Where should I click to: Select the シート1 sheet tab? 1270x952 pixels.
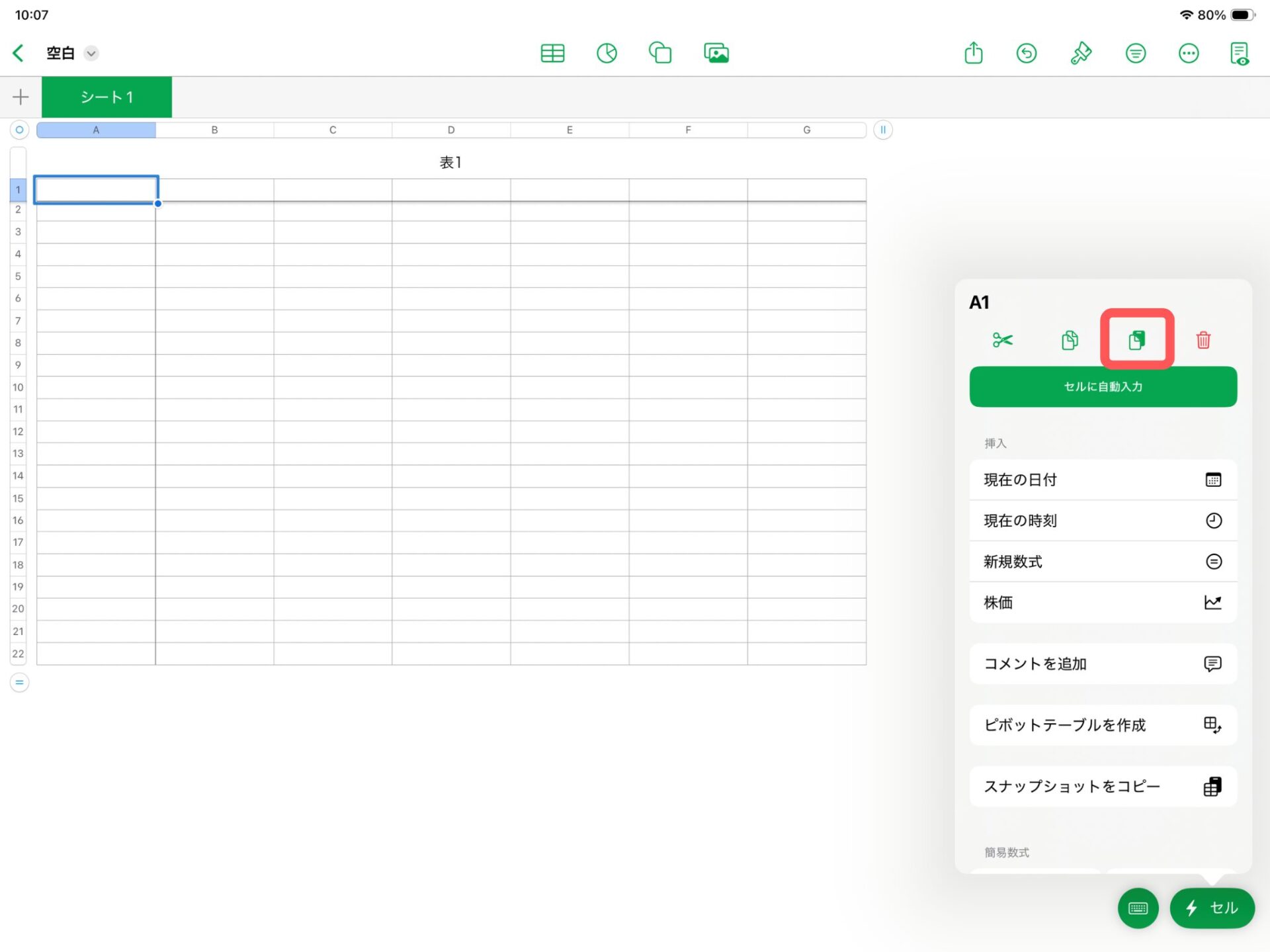[106, 97]
